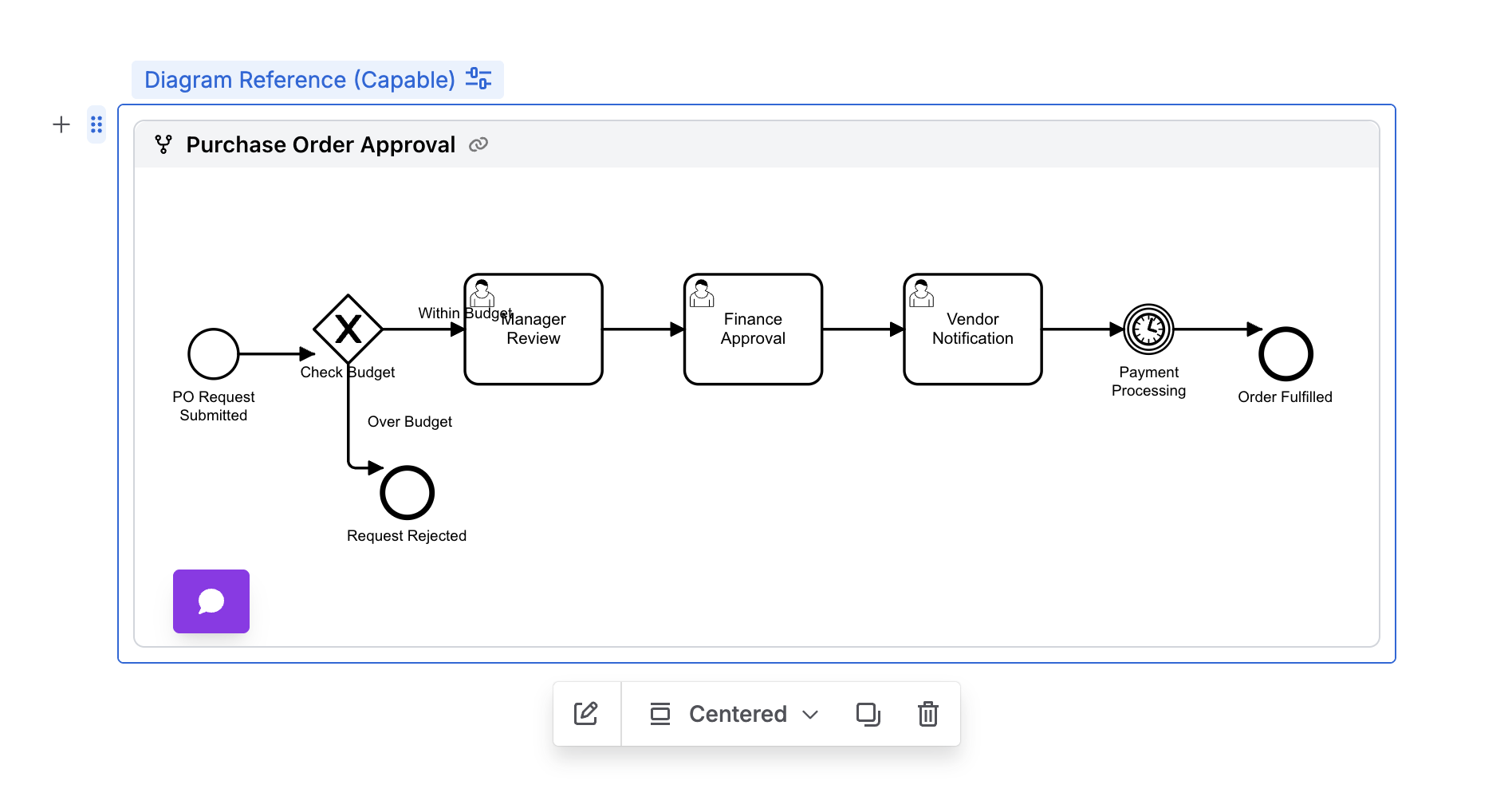Click the chevron next to Centered
The height and width of the screenshot is (812, 1512).
pyautogui.click(x=810, y=714)
